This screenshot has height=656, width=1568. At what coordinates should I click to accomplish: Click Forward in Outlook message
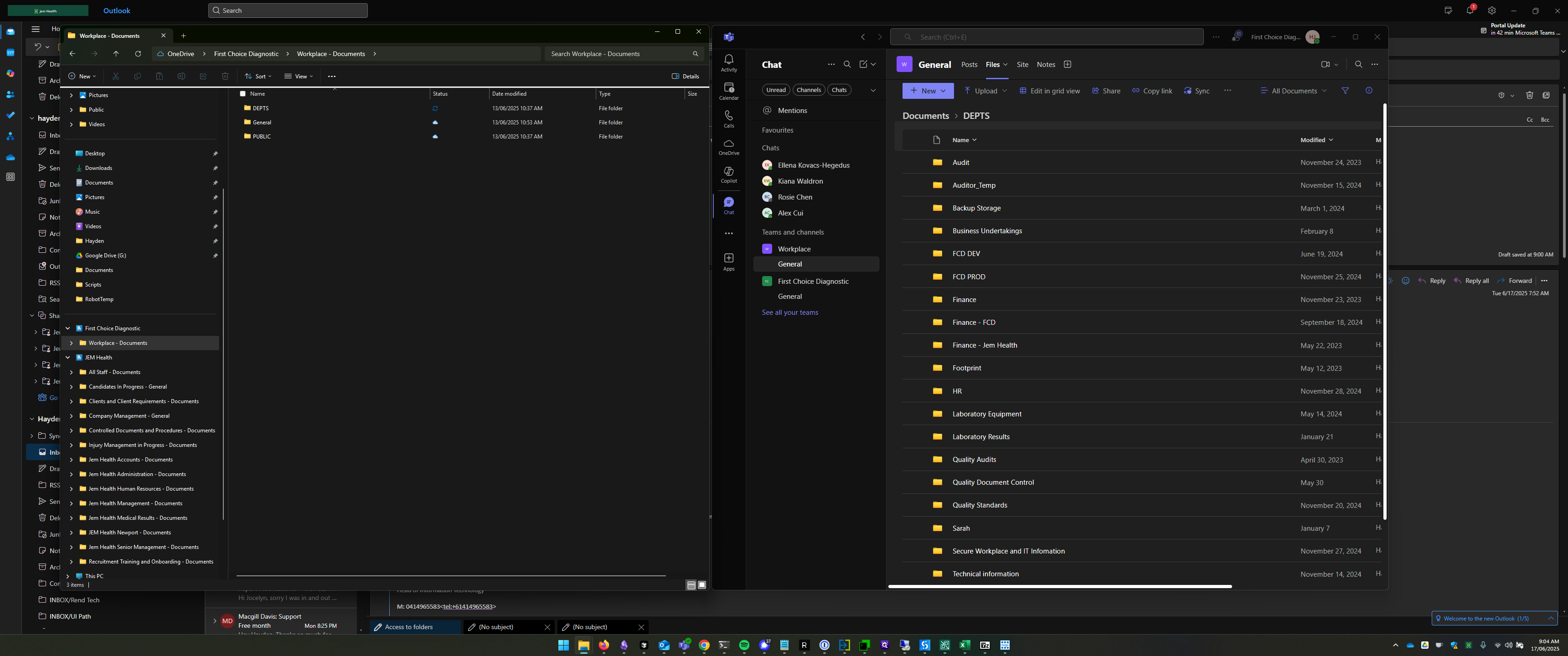coord(1514,281)
